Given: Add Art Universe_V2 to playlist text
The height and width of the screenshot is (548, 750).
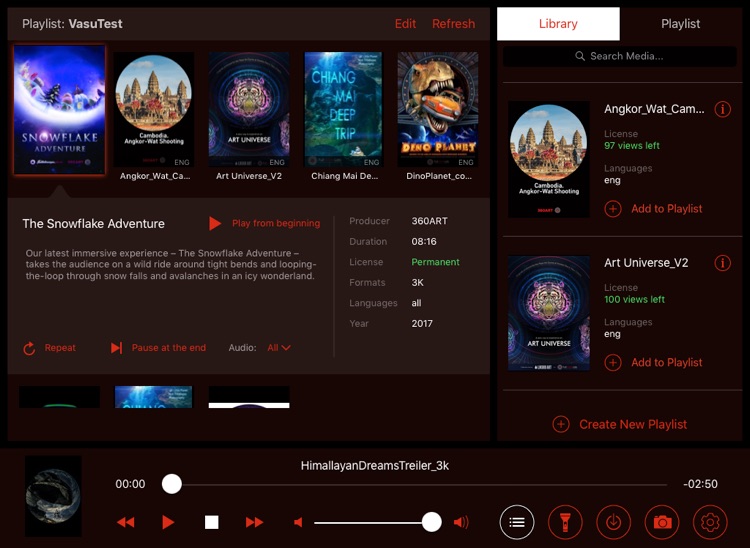Looking at the screenshot, I should click(x=667, y=362).
